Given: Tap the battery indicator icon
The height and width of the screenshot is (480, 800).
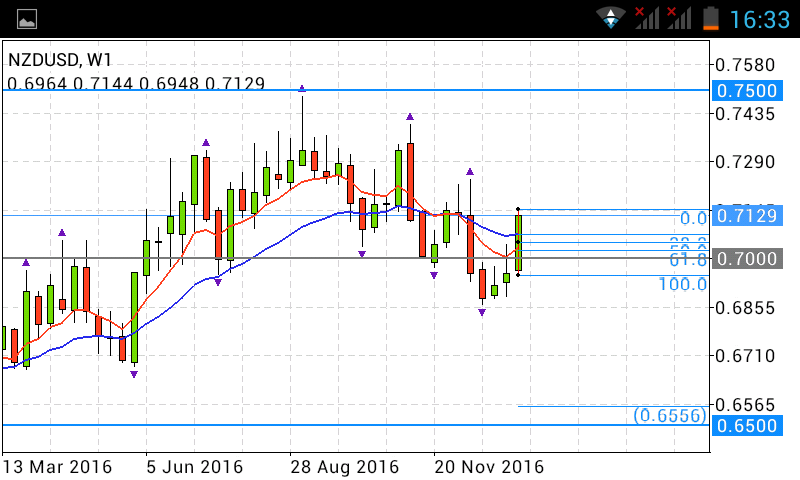Looking at the screenshot, I should click(x=711, y=19).
